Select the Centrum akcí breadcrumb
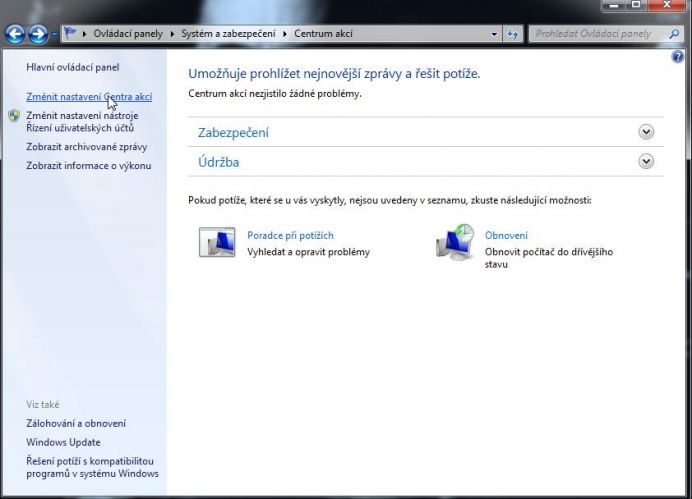Viewport: 692px width, 499px height. (323, 34)
